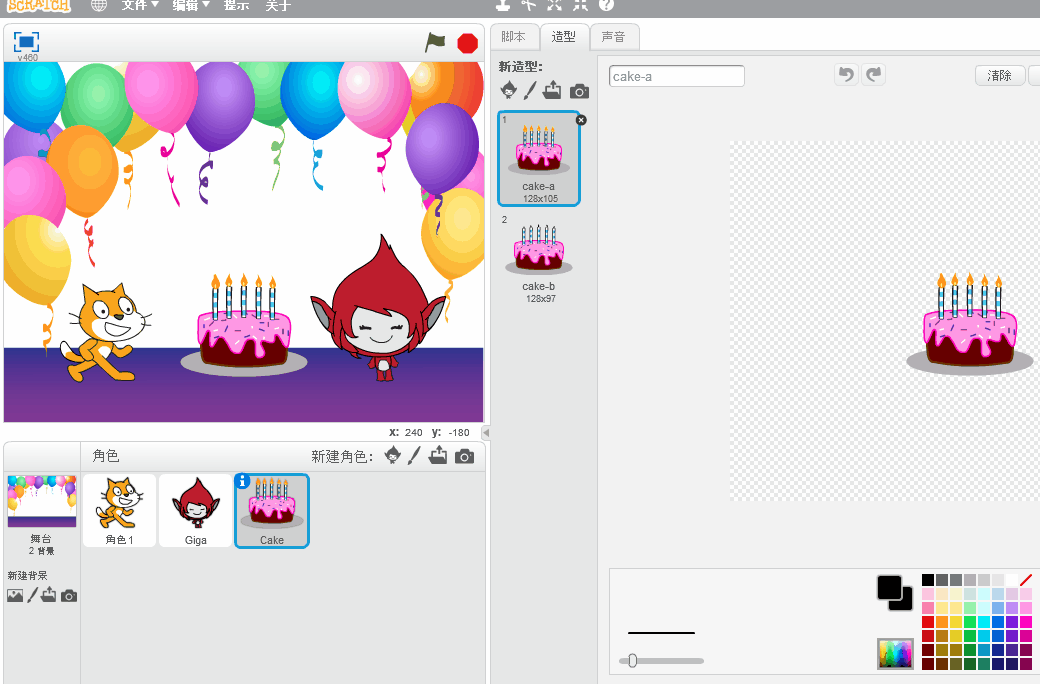This screenshot has height=684, width=1040.
Task: Paint a new costume
Action: click(530, 90)
